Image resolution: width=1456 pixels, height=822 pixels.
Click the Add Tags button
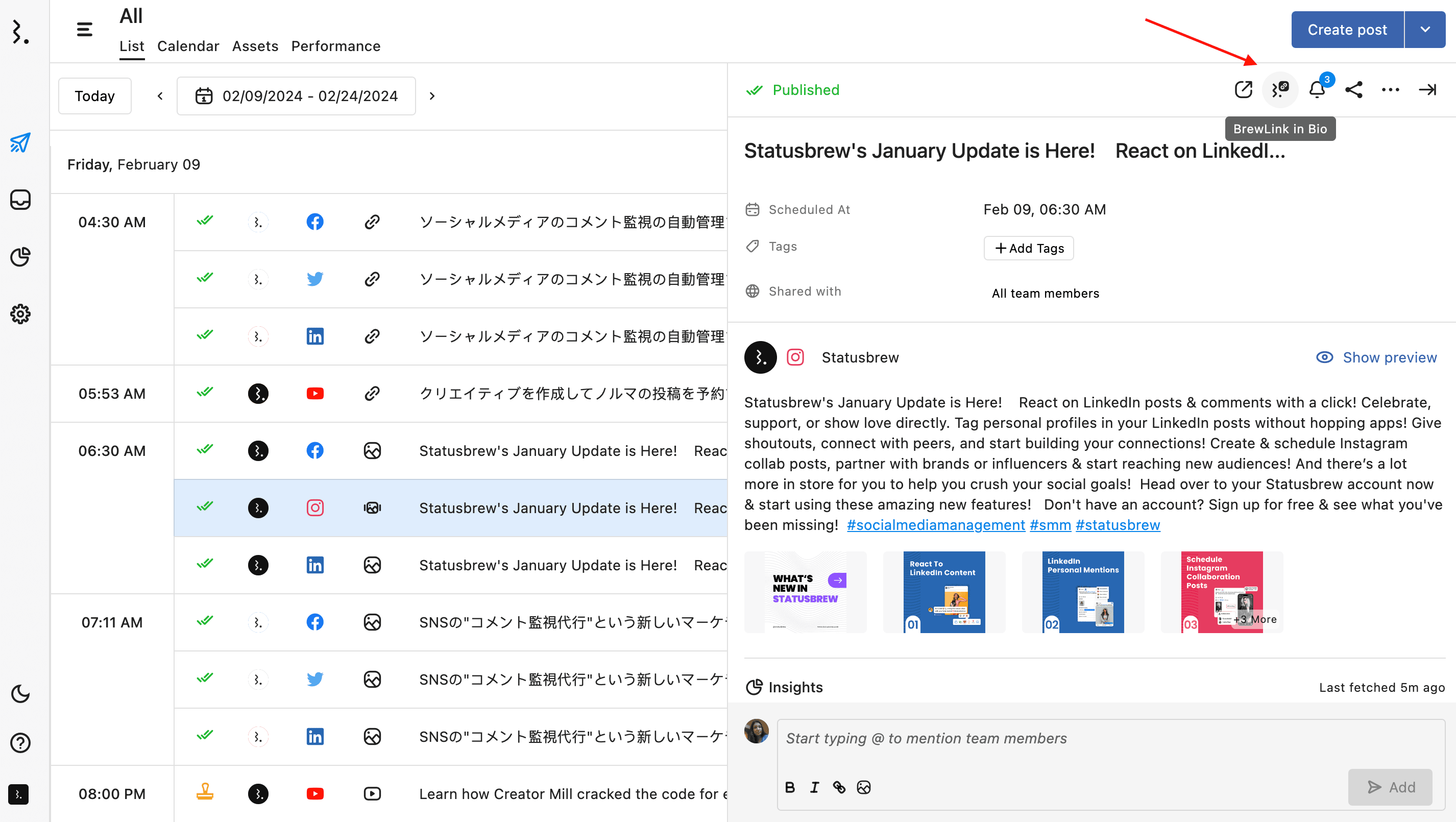point(1029,248)
